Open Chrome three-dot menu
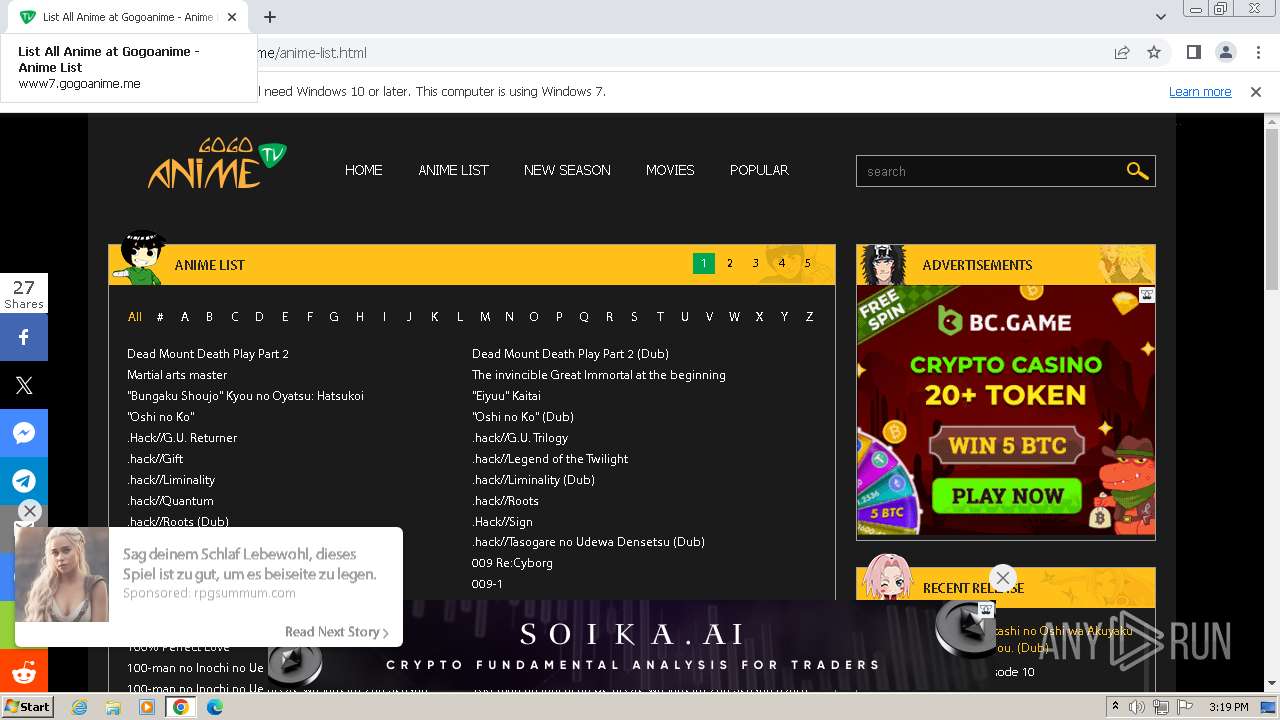Image resolution: width=1280 pixels, height=720 pixels. click(1258, 52)
